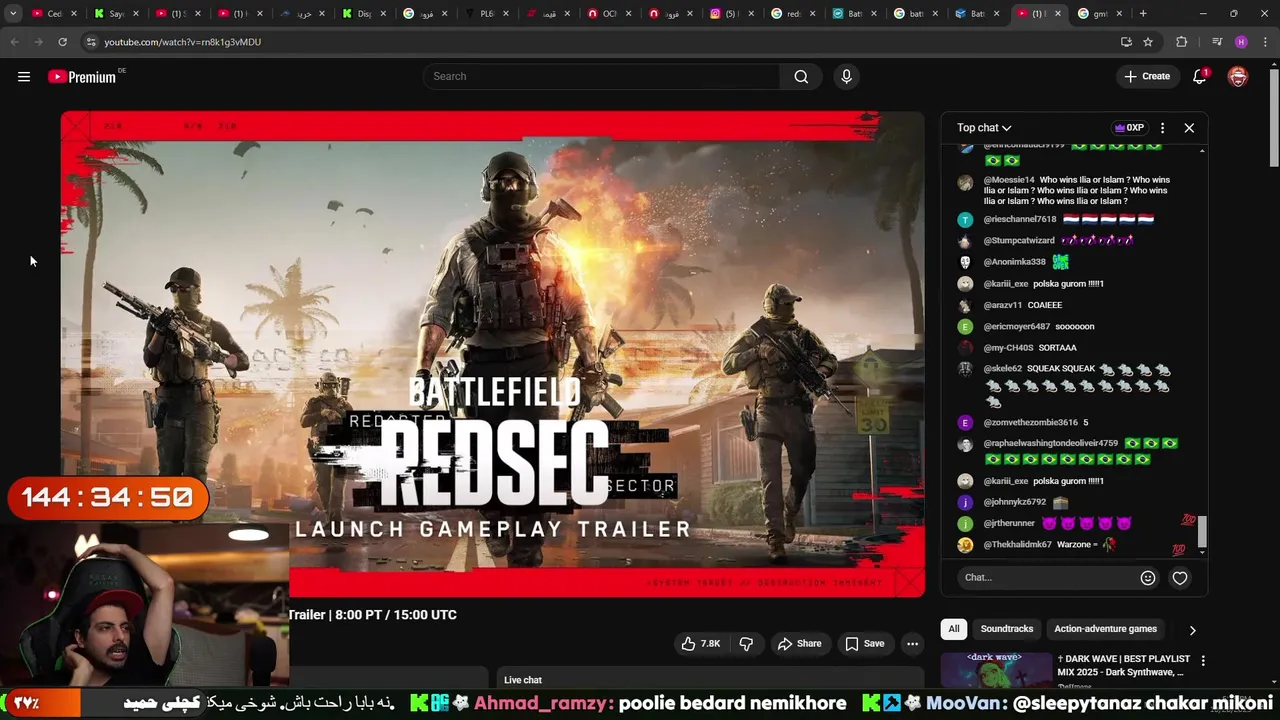Open the Chrome extensions puzzle menu
The width and height of the screenshot is (1280, 720).
click(1182, 42)
